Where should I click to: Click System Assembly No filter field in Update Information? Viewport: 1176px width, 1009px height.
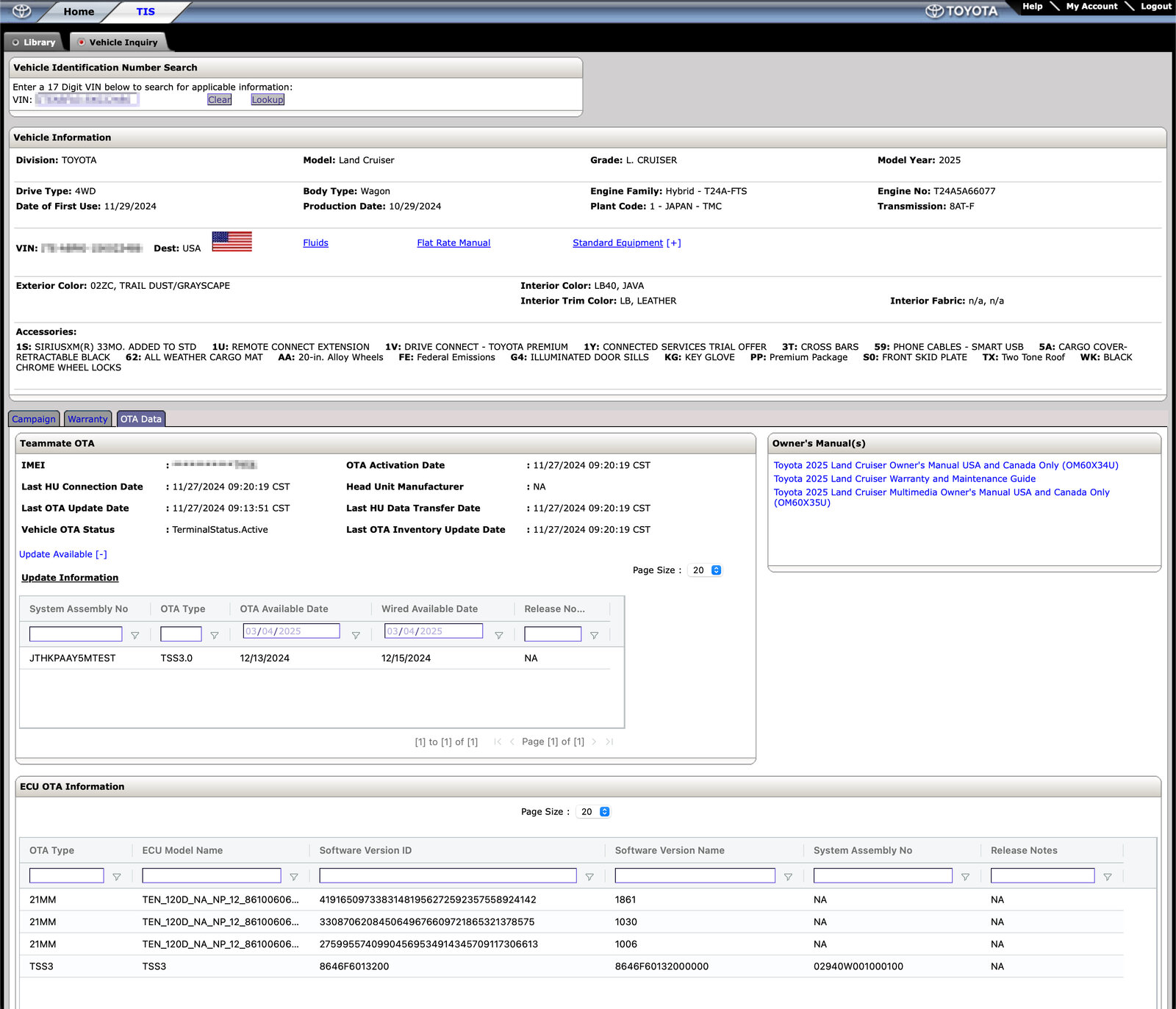coord(76,633)
